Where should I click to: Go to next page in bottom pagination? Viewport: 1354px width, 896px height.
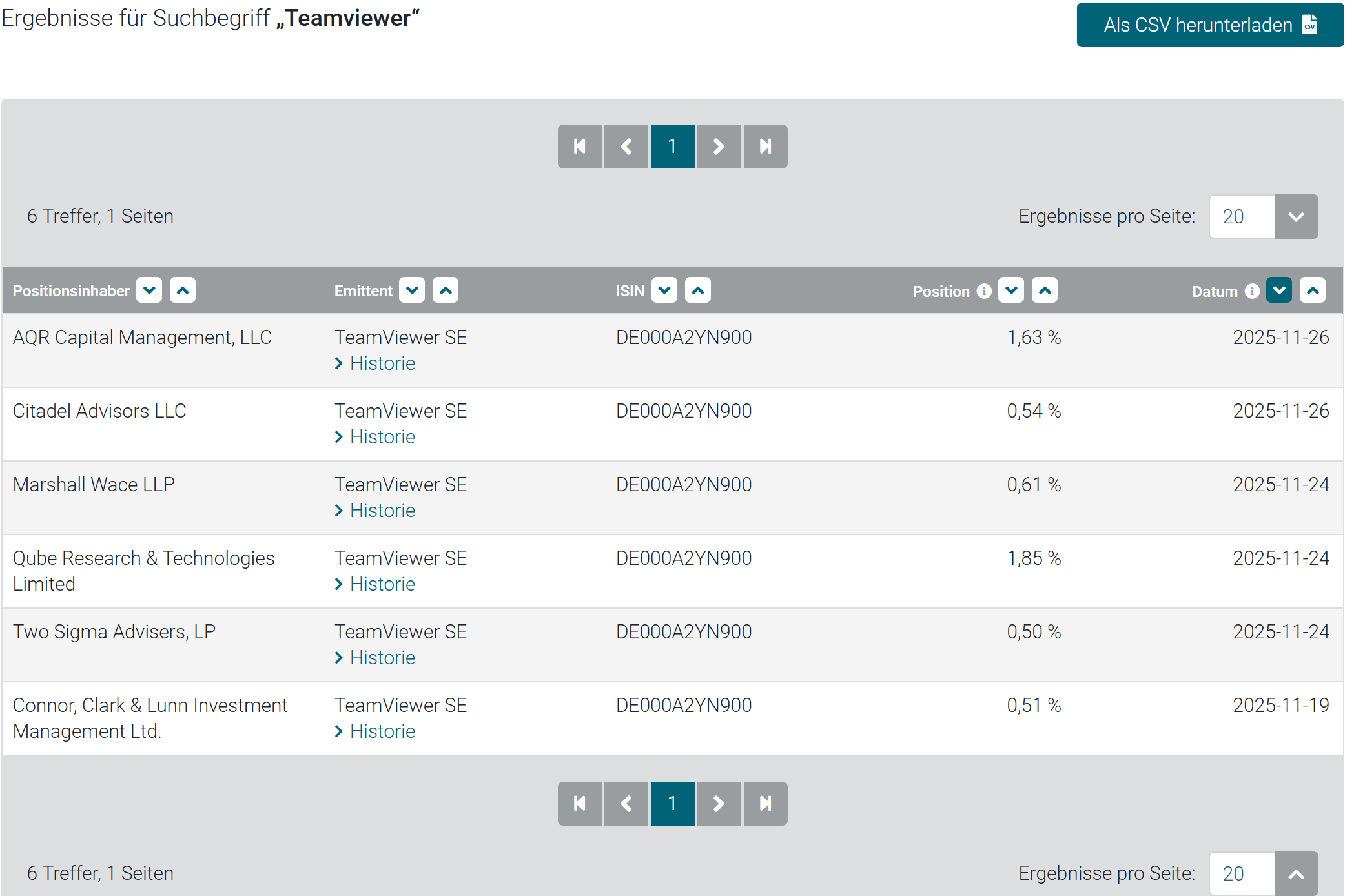coord(719,804)
